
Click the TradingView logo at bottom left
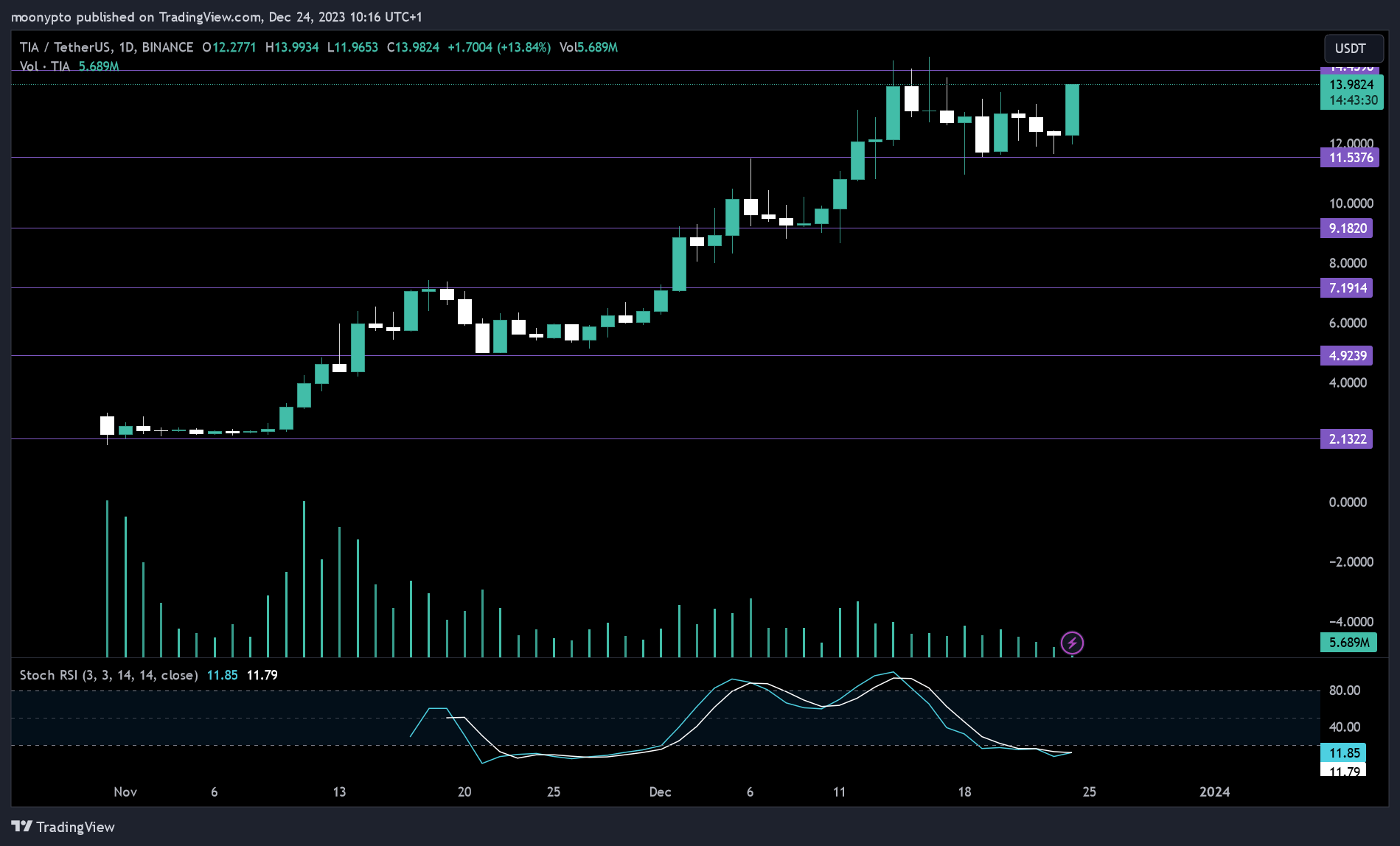tap(63, 827)
